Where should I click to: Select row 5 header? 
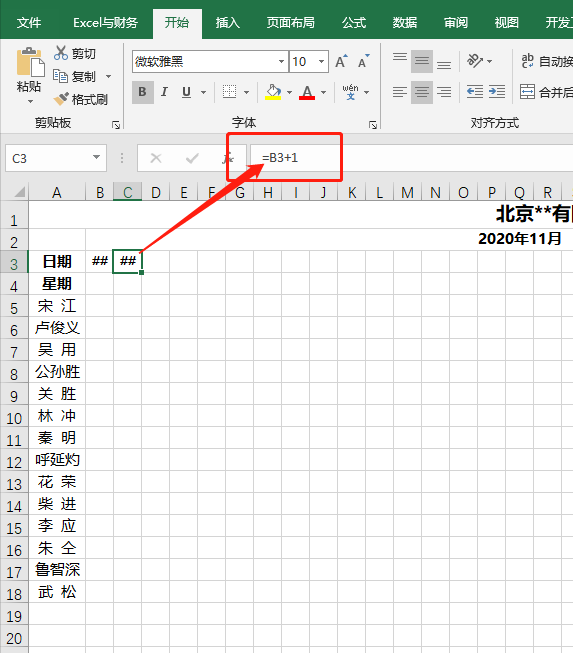point(14,308)
